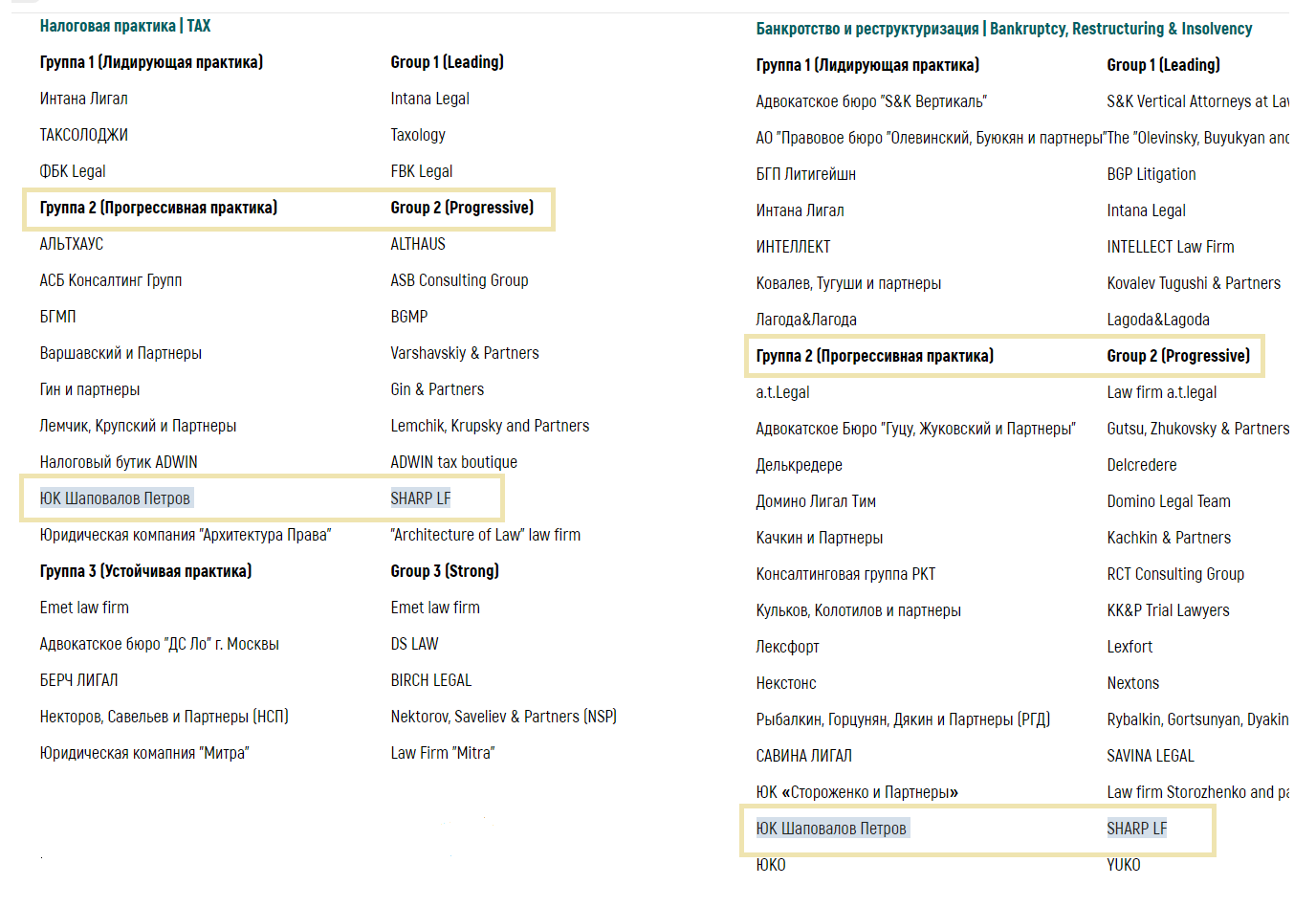Click 'Адвокатское Бюро "Гуцу, Жуковский и Партнеры"'
This screenshot has width=1316, height=907.
tap(916, 429)
